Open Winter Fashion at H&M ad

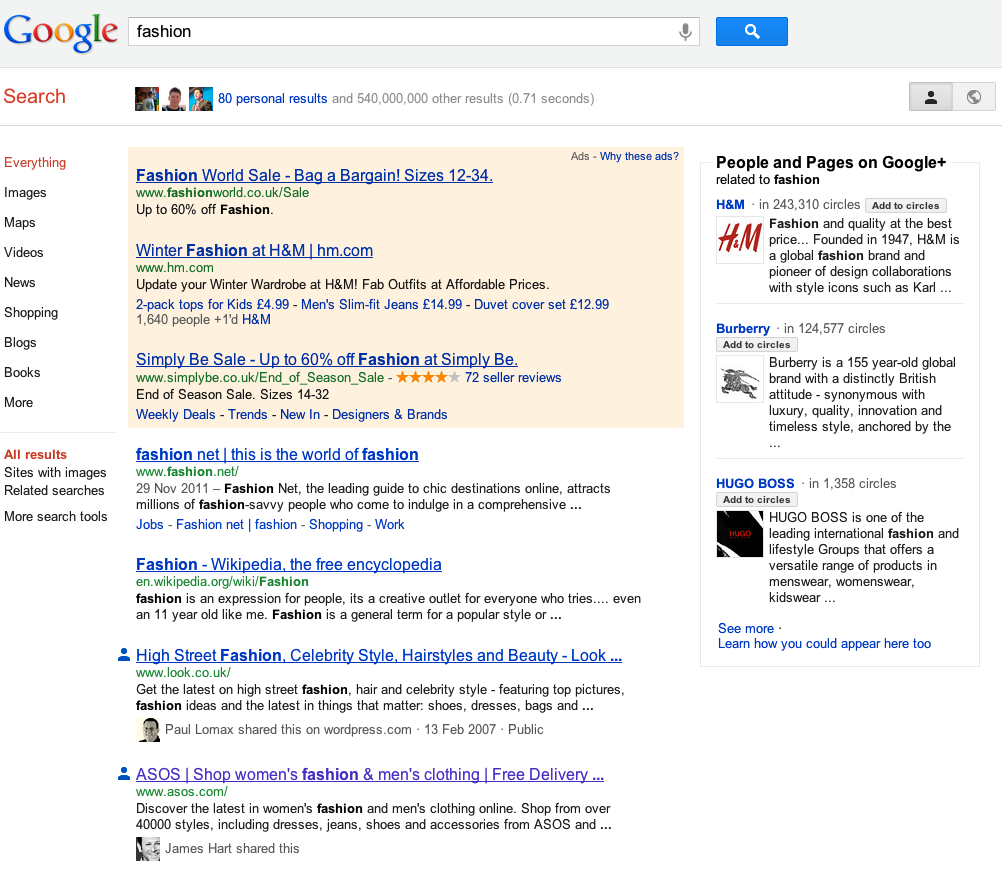254,250
